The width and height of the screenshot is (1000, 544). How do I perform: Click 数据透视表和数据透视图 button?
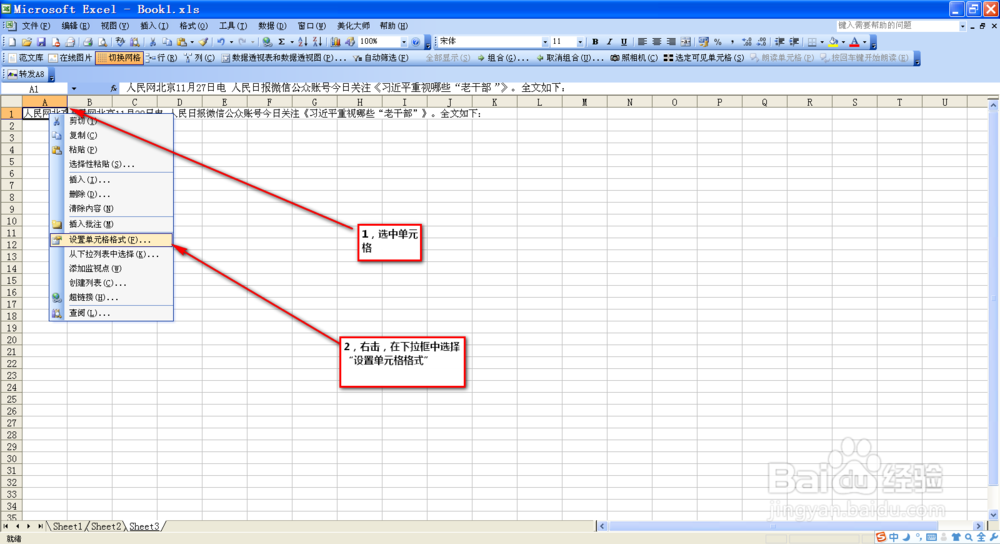click(284, 58)
